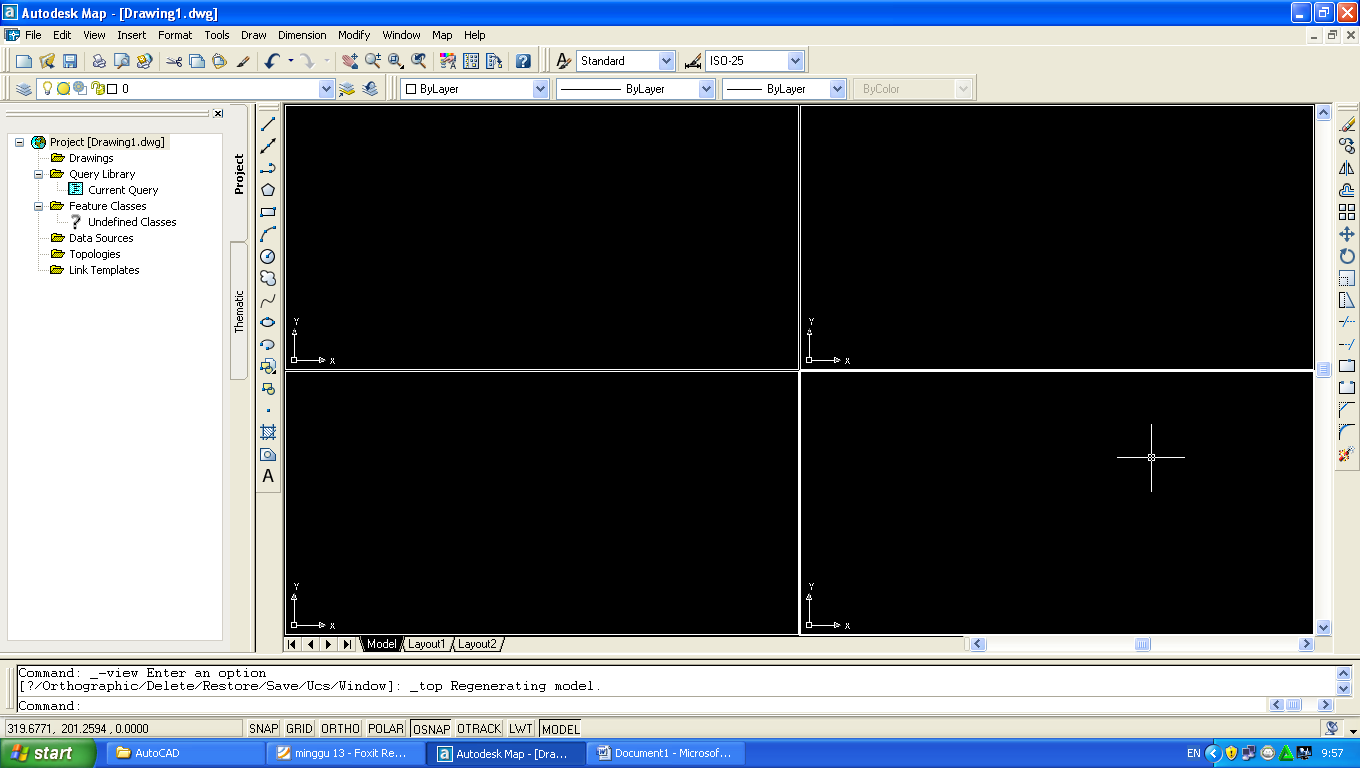
Task: Toggle MODEL space button
Action: (x=560, y=729)
